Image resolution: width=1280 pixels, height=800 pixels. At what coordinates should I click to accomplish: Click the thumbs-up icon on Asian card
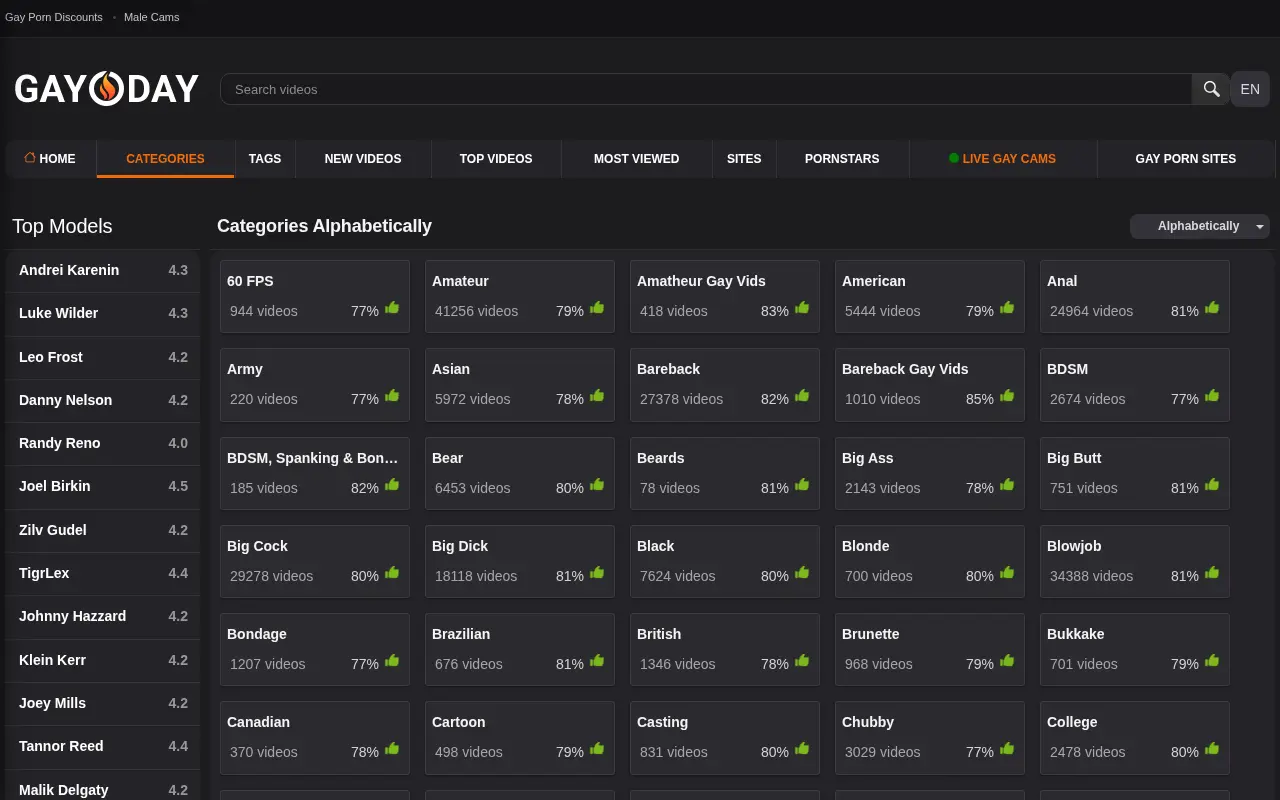pyautogui.click(x=597, y=397)
